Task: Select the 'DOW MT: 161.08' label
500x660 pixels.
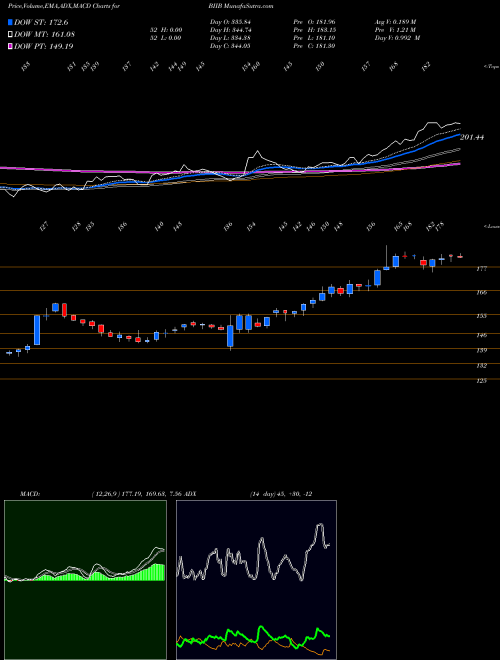Action: pyautogui.click(x=44, y=35)
